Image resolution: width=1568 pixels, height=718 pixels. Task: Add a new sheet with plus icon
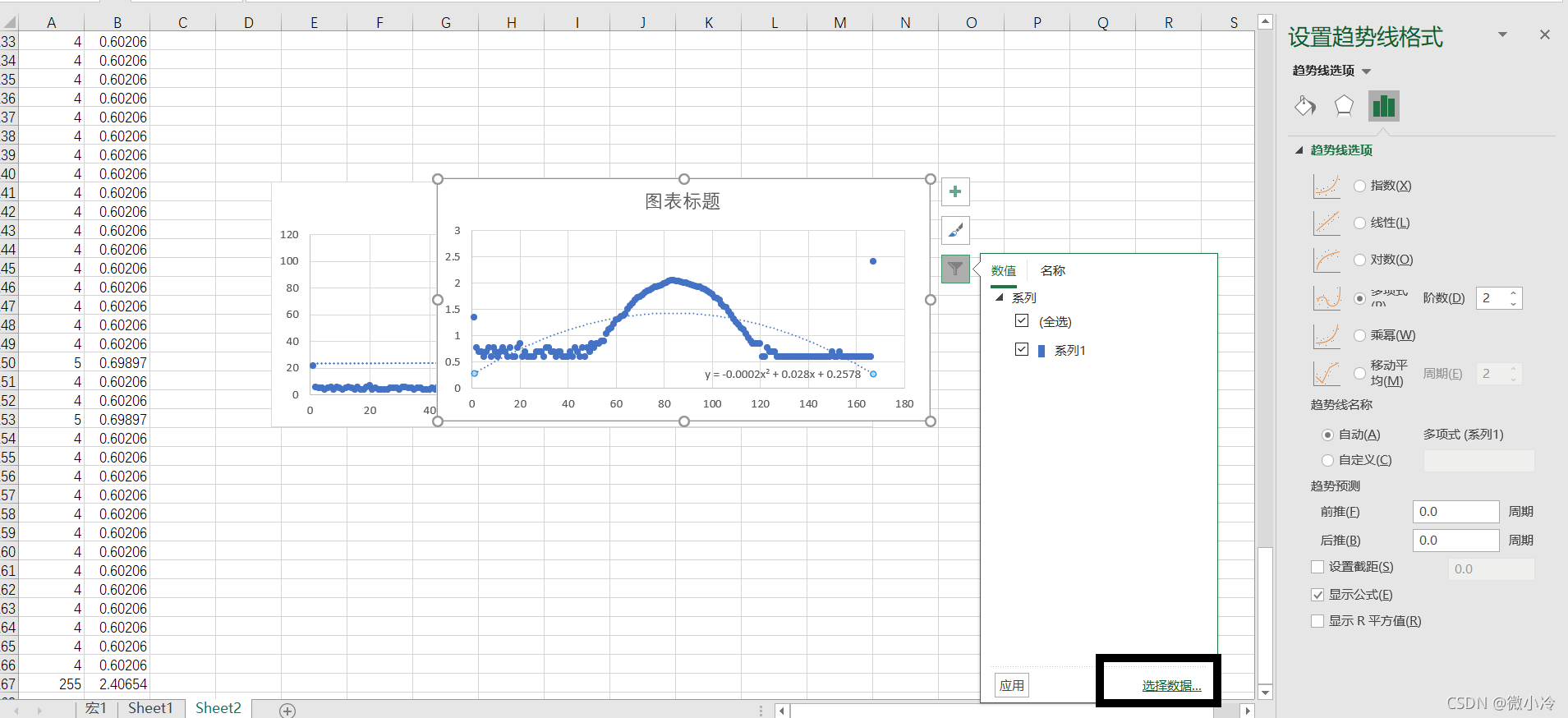[287, 711]
